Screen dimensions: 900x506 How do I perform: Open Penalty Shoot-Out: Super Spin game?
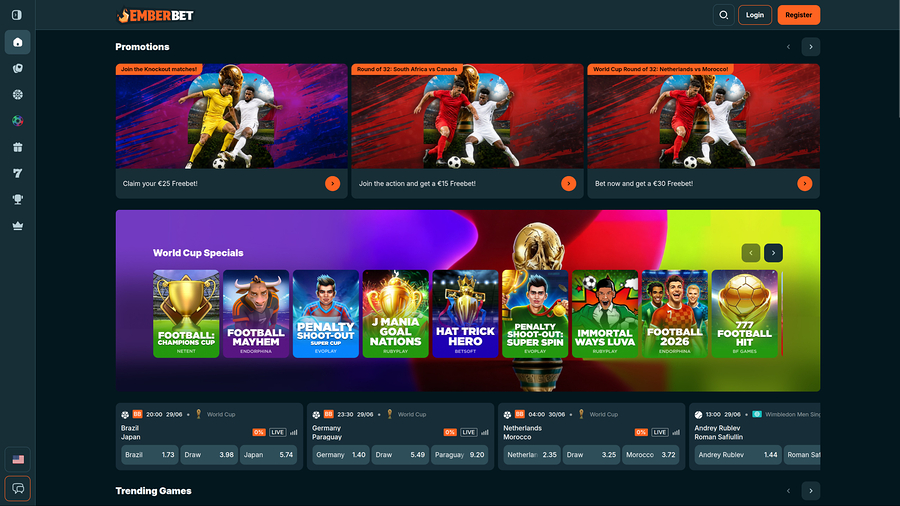click(535, 314)
